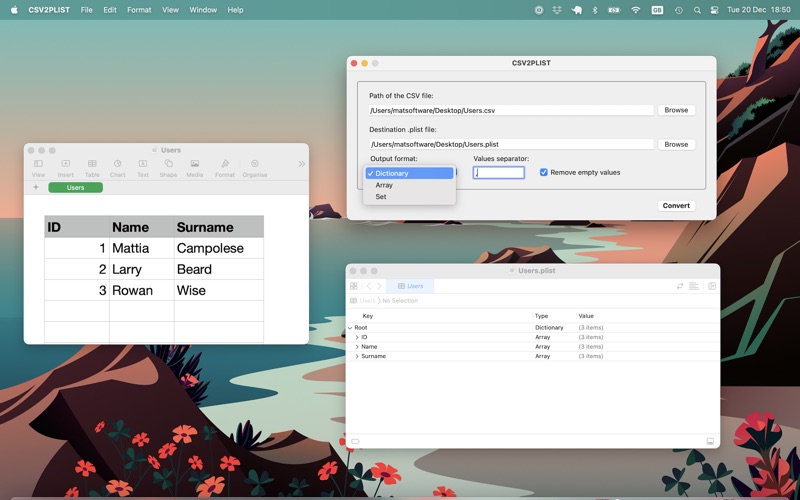The height and width of the screenshot is (500, 800).
Task: Click the Shape icon in Numbers toolbar
Action: point(168,164)
